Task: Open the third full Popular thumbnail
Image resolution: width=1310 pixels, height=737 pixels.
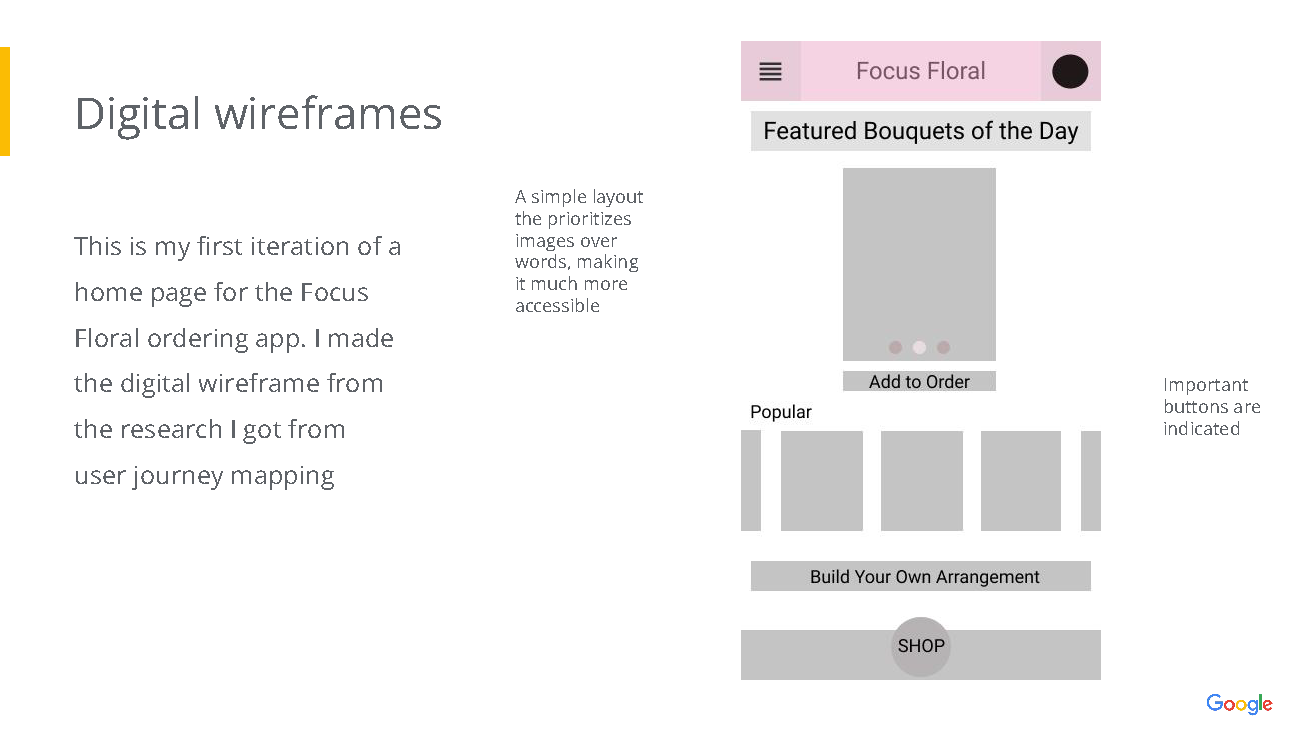Action: coord(1020,481)
